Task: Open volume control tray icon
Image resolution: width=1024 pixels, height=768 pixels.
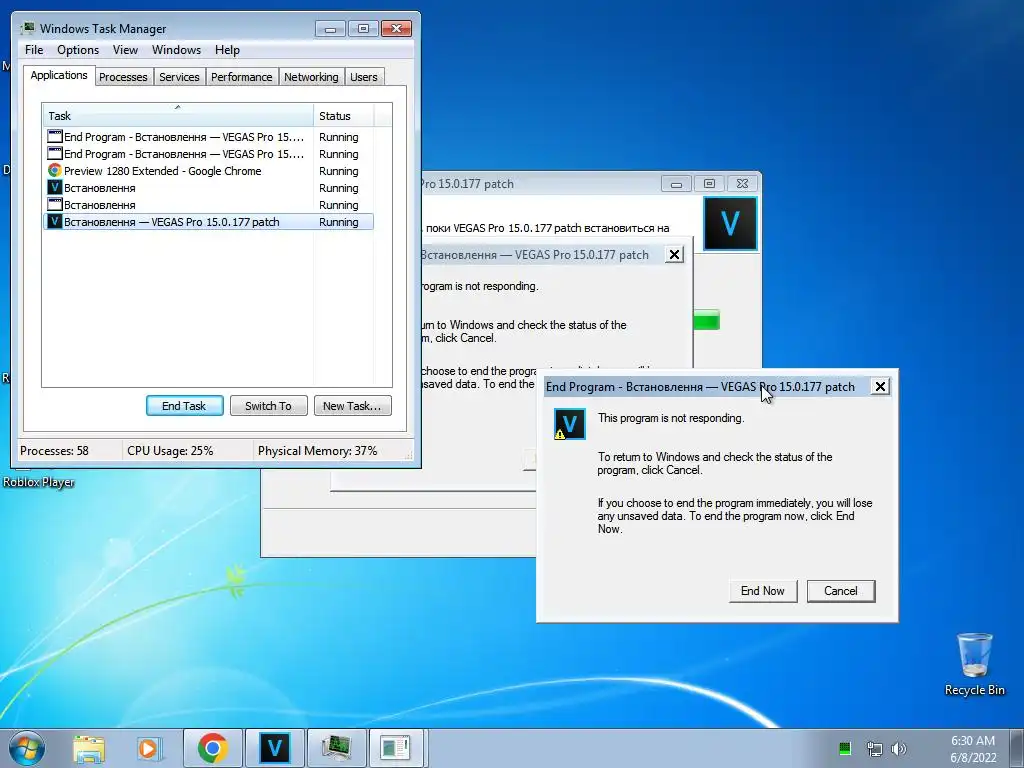Action: (x=899, y=748)
